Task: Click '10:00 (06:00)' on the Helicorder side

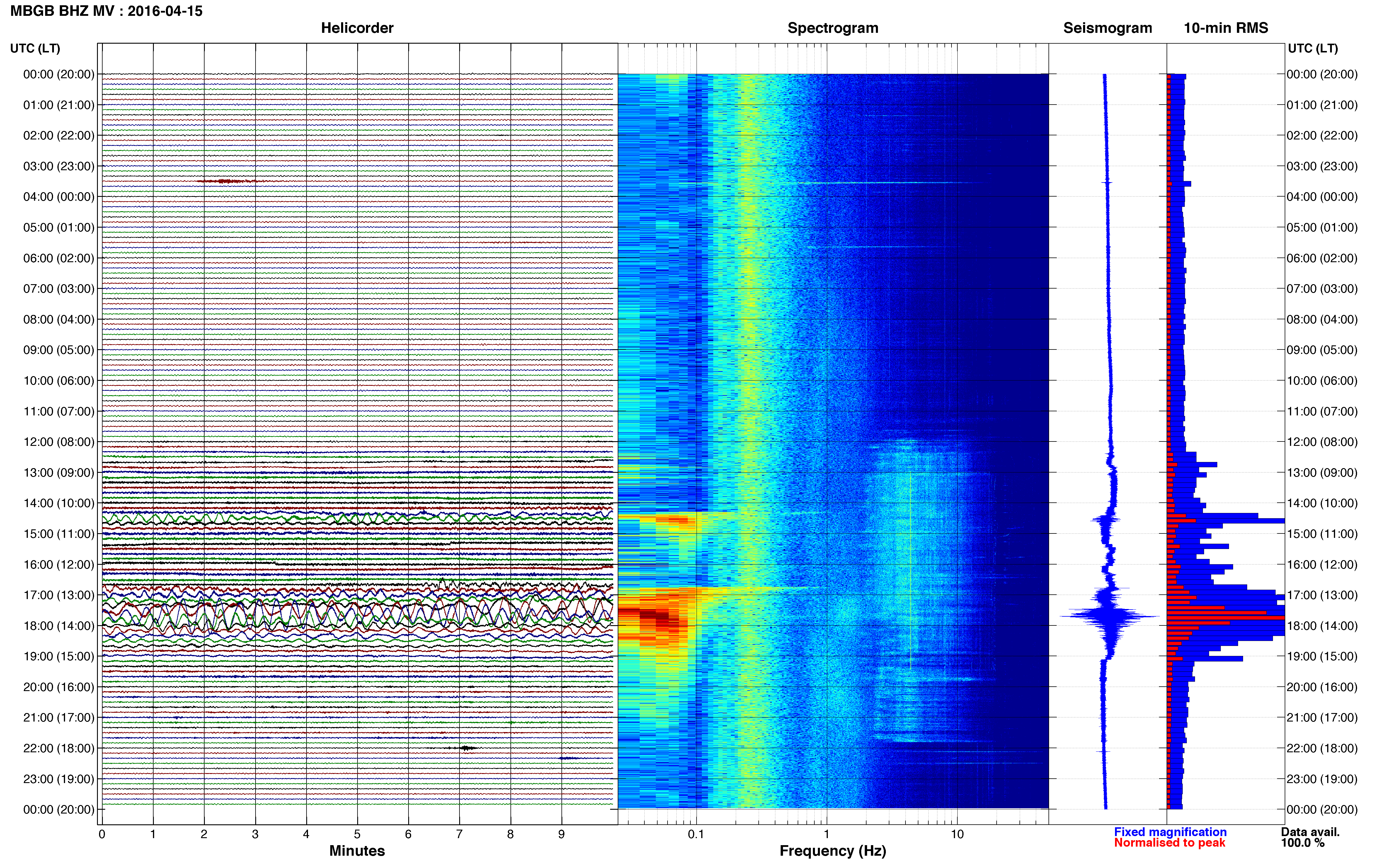Action: pyautogui.click(x=59, y=381)
